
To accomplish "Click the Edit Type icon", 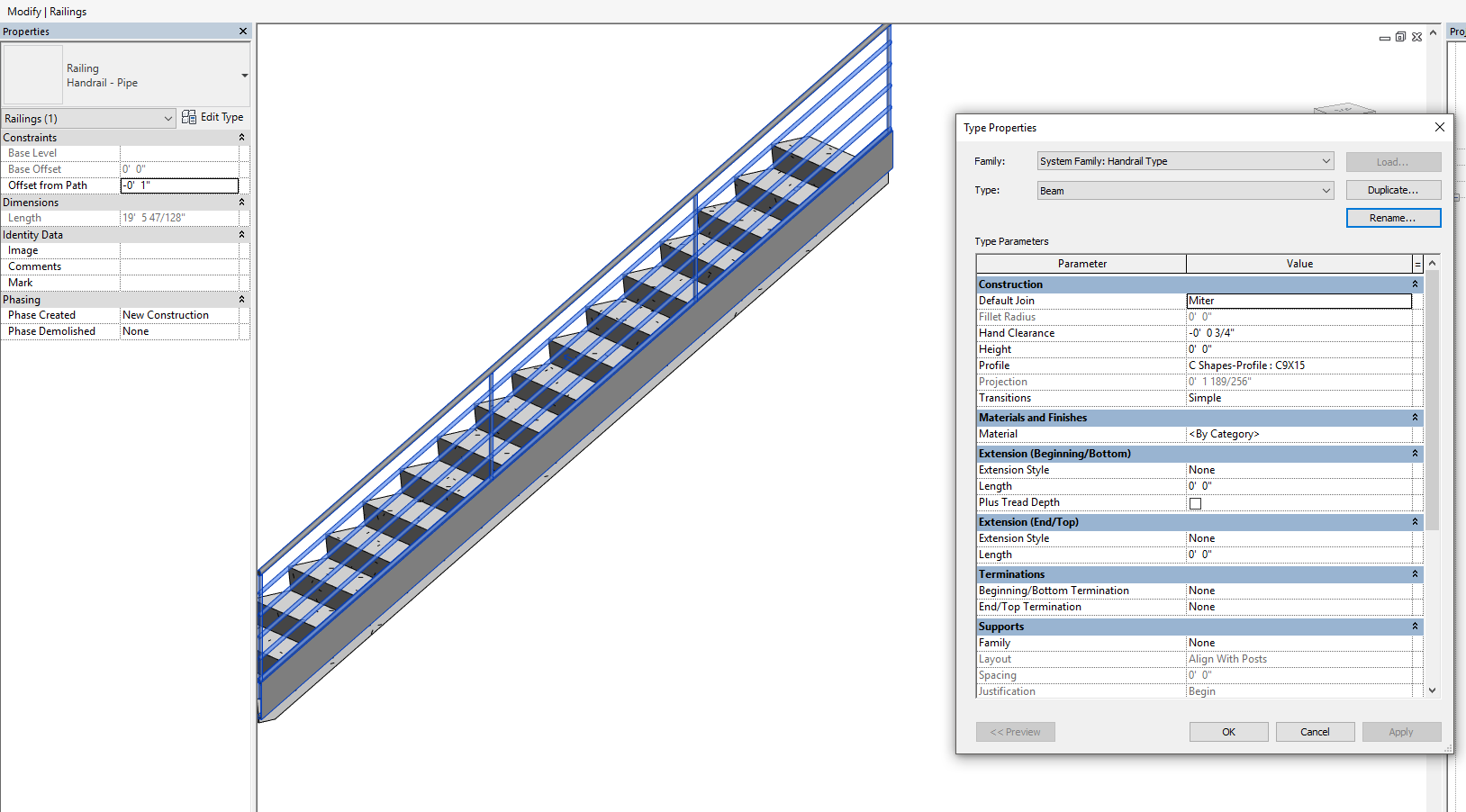I will click(189, 117).
